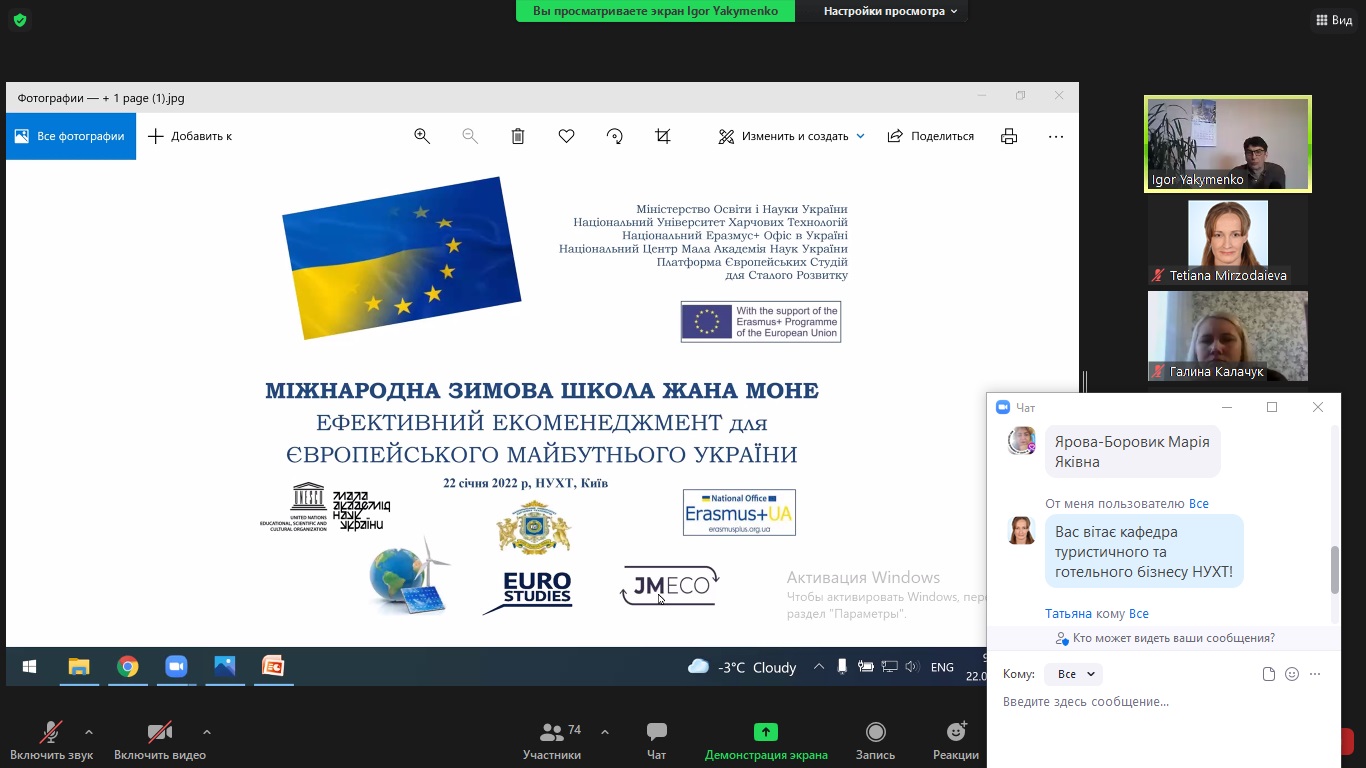Change layout with Вид button

1333,20
